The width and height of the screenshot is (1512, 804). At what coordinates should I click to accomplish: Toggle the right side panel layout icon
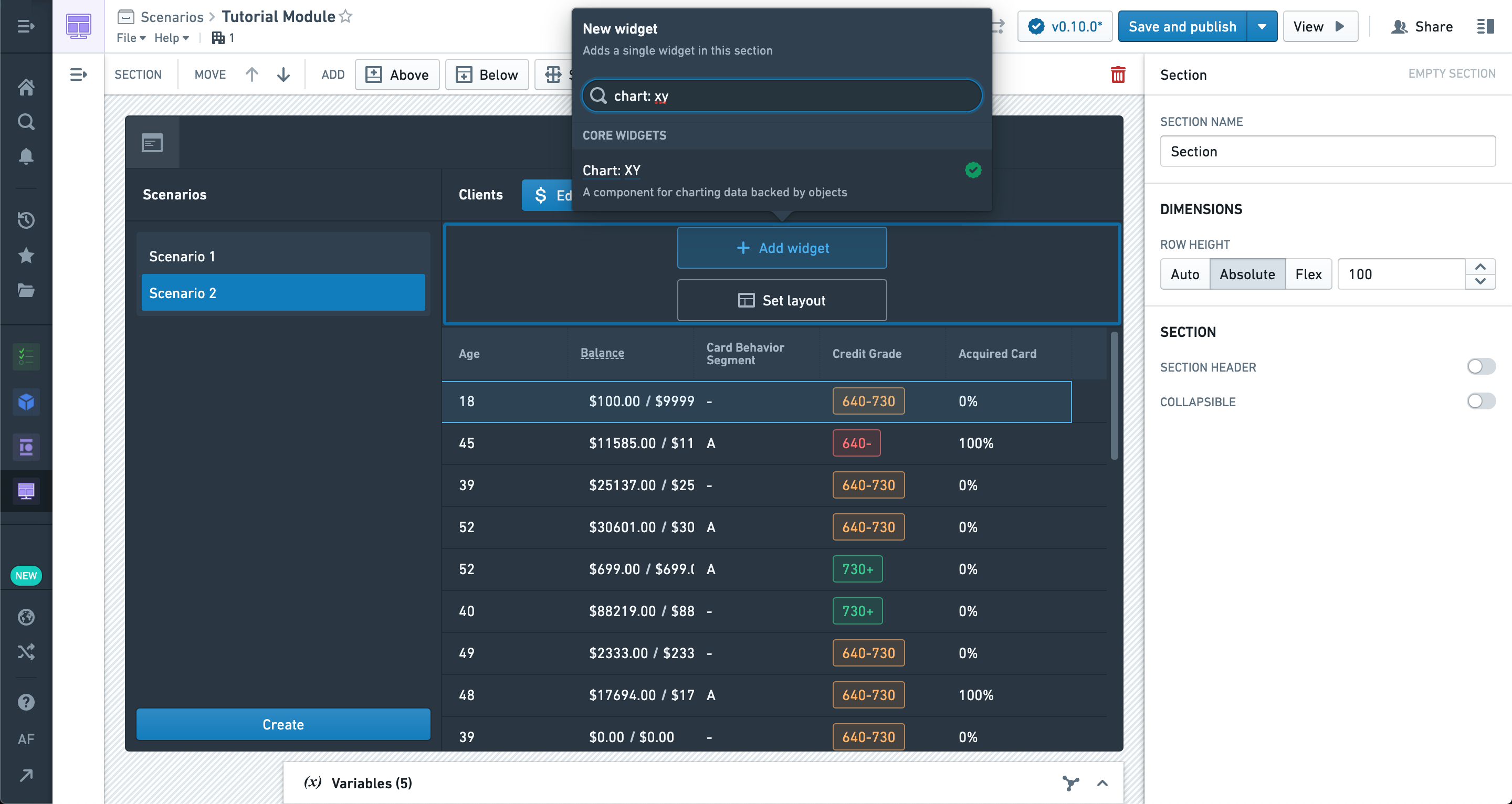(x=1485, y=26)
